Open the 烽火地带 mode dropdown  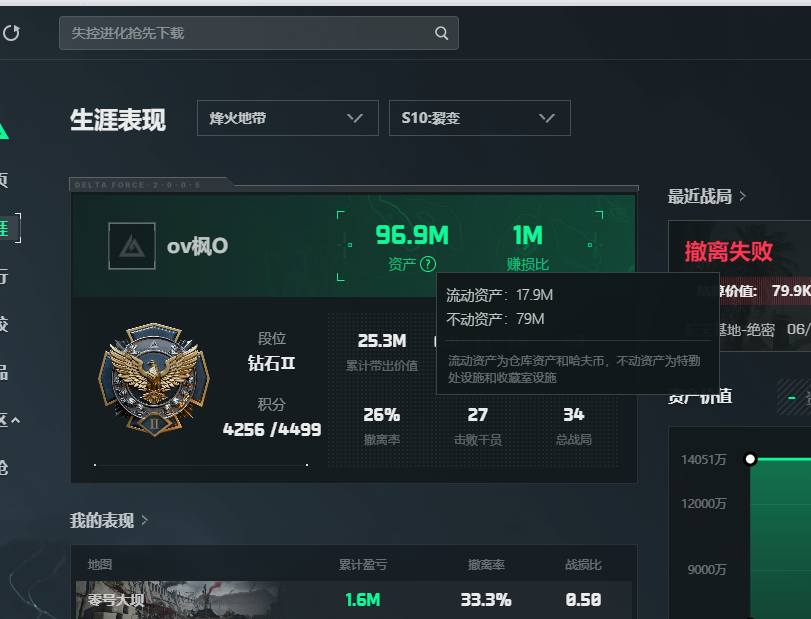coord(288,118)
